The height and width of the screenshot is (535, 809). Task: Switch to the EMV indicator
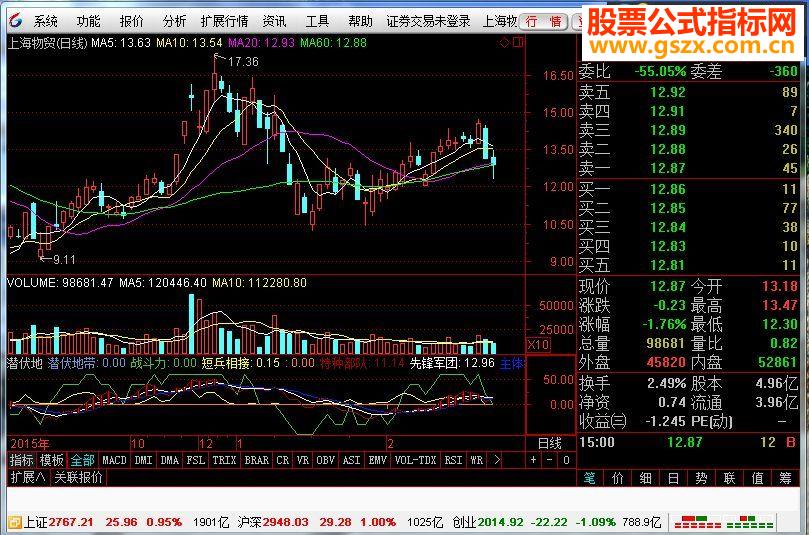pos(378,460)
